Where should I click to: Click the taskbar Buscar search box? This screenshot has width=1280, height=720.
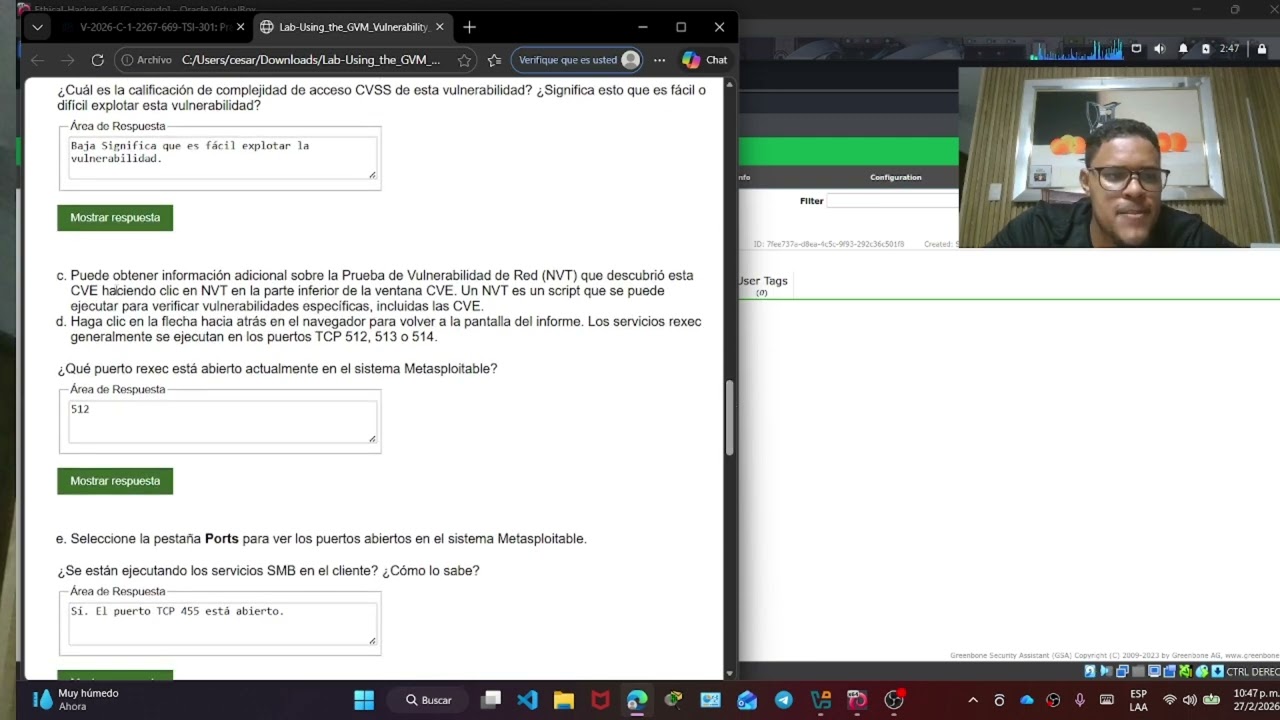429,700
